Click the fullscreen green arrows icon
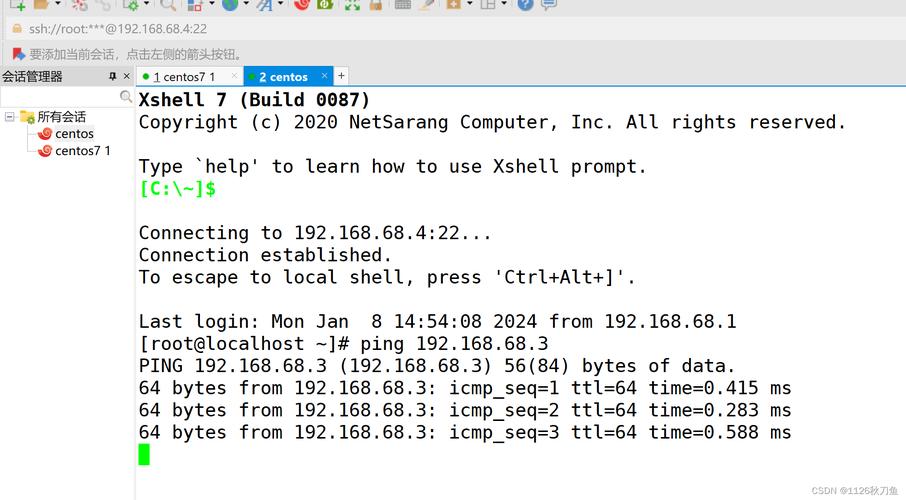The image size is (906, 500). 352,5
